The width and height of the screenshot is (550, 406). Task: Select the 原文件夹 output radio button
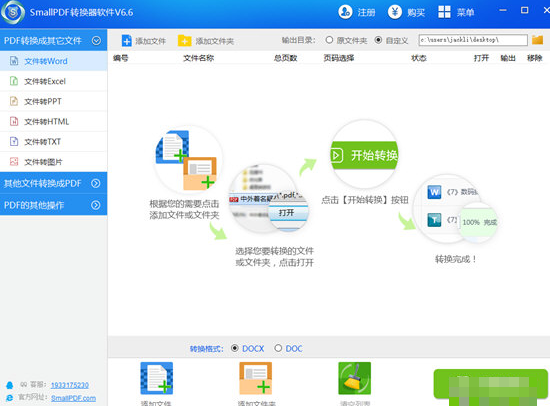point(329,40)
